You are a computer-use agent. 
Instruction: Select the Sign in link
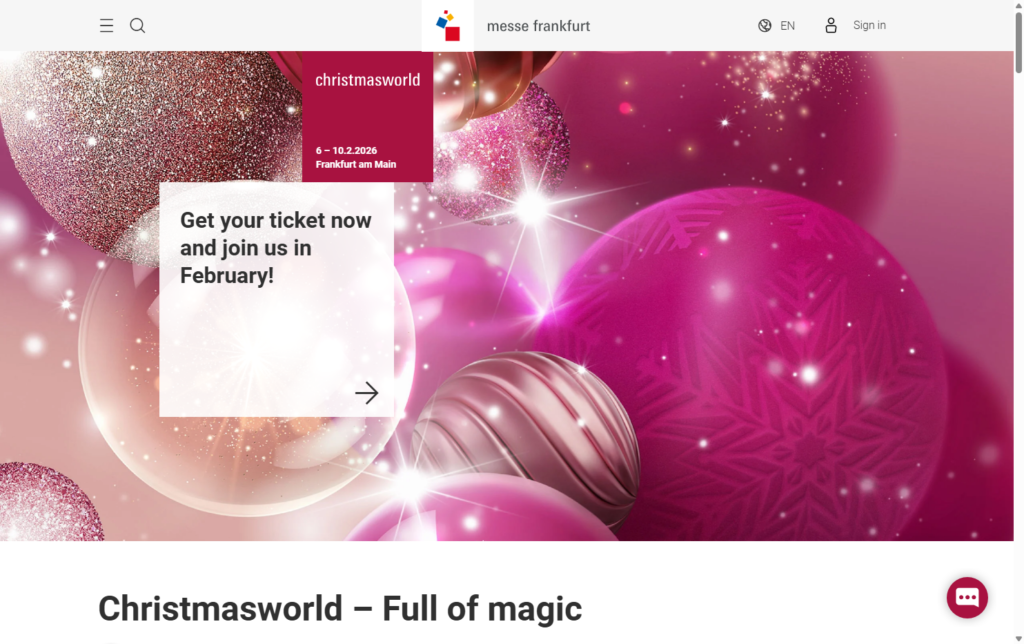pos(869,25)
